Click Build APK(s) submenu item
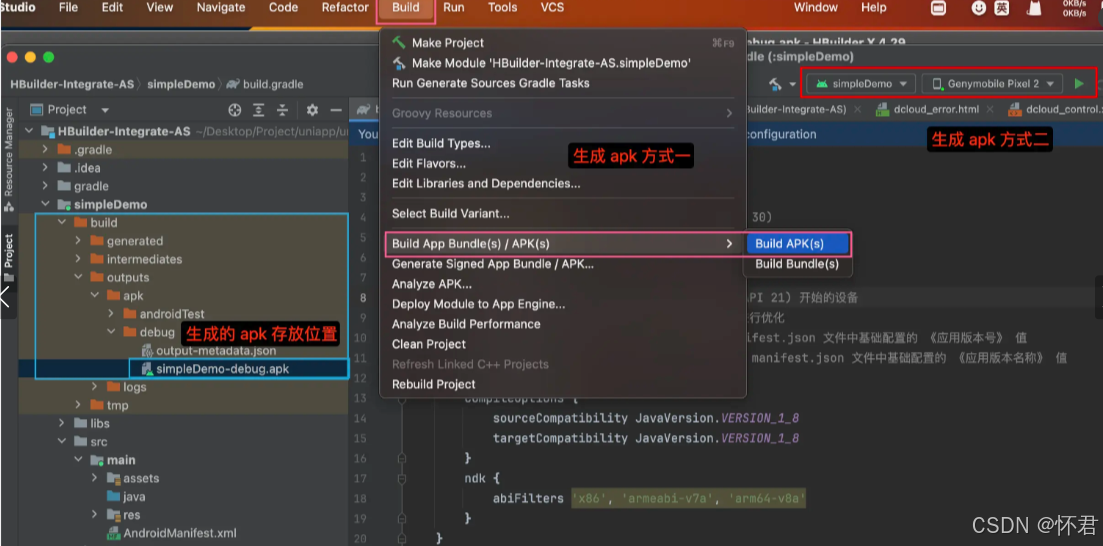The width and height of the screenshot is (1103, 546). pyautogui.click(x=798, y=244)
